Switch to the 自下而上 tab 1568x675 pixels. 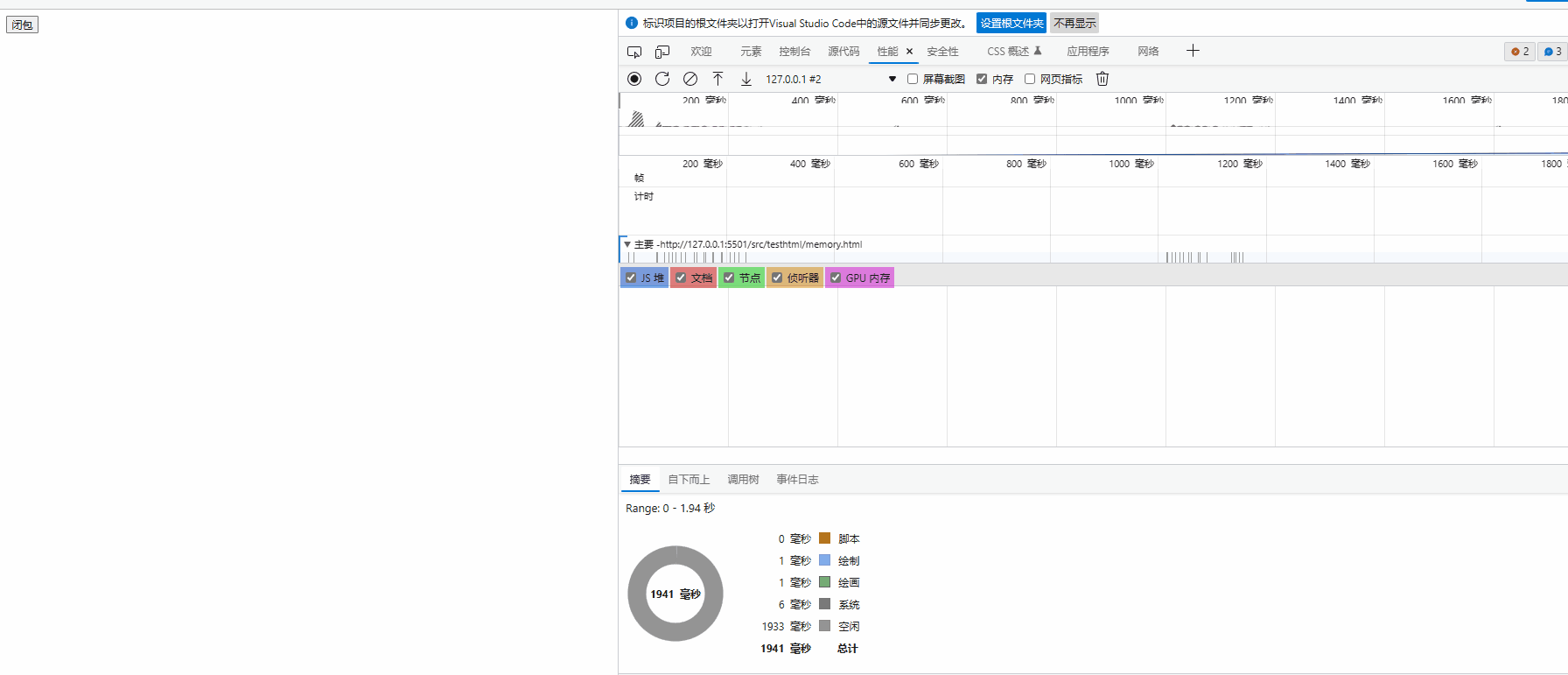[689, 480]
